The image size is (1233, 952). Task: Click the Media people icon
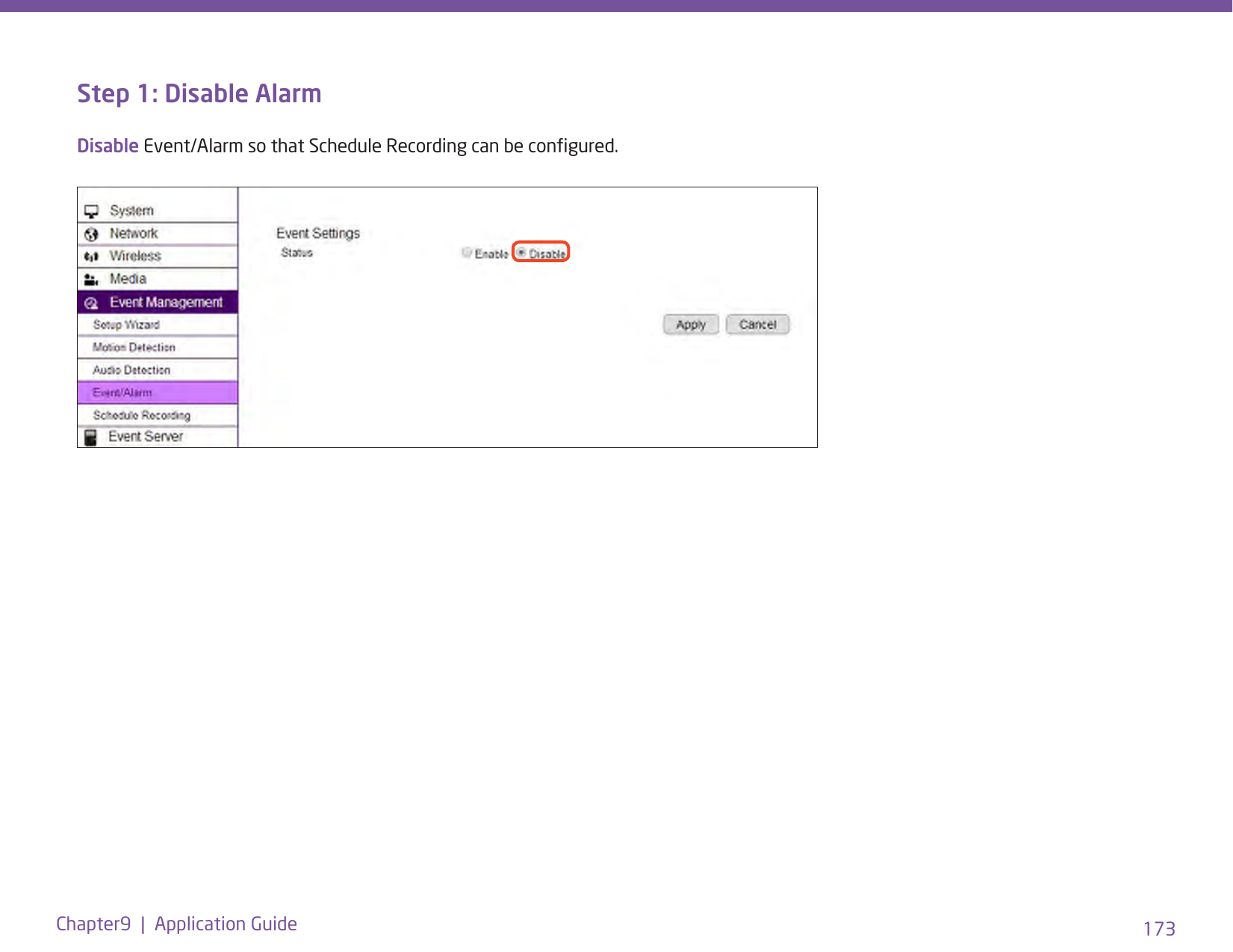click(x=92, y=280)
